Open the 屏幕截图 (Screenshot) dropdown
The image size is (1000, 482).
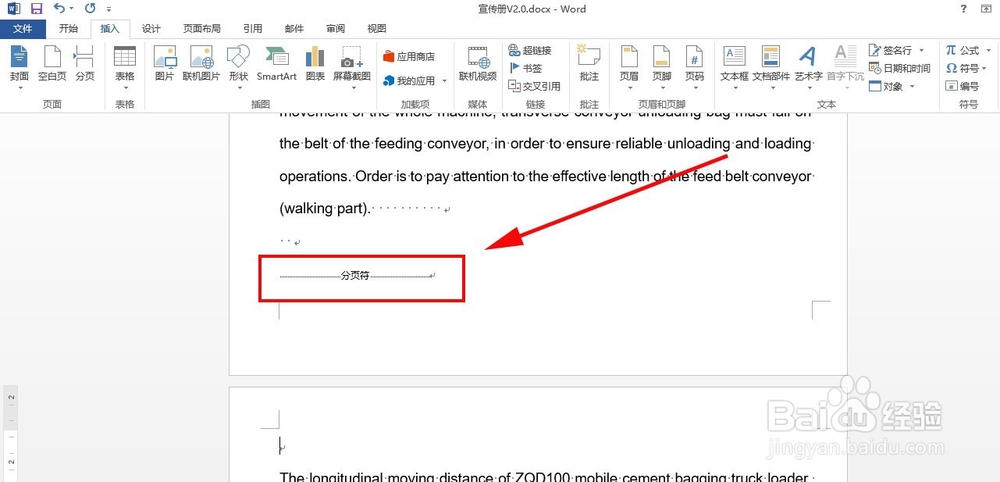pyautogui.click(x=351, y=67)
